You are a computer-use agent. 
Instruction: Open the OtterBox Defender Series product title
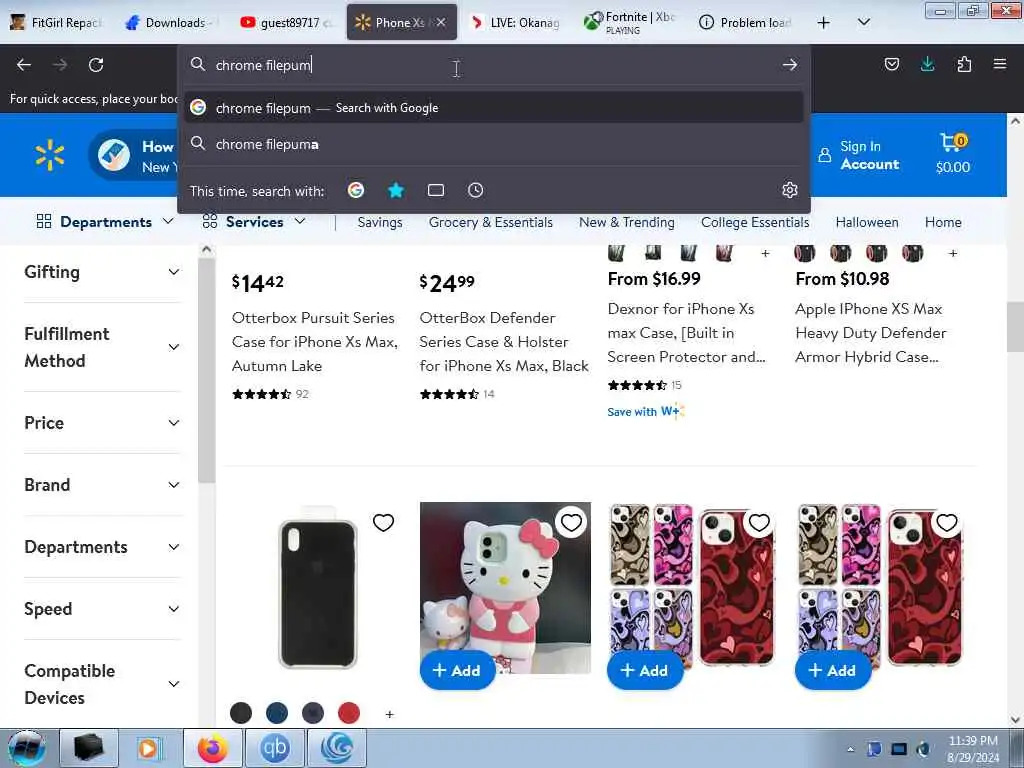click(504, 342)
